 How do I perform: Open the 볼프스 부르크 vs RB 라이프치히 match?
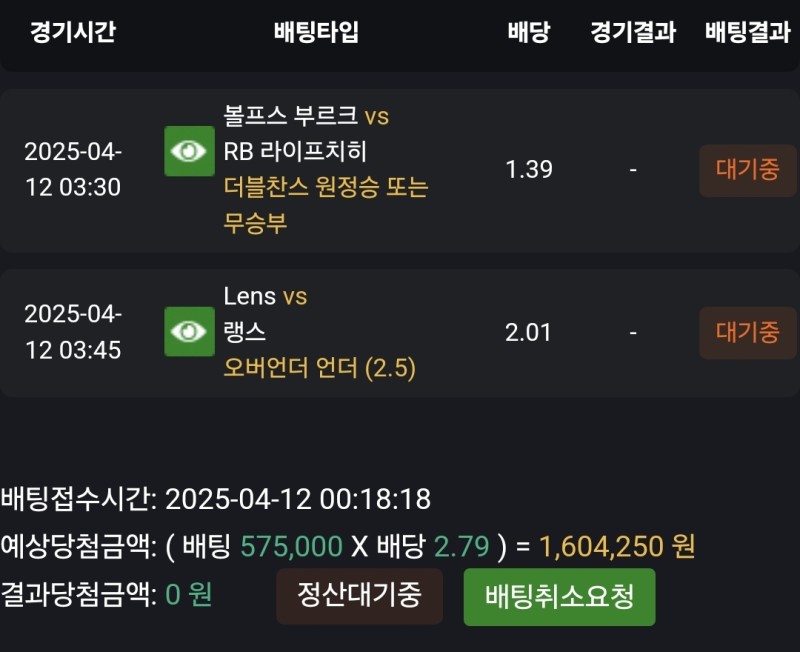[x=306, y=134]
